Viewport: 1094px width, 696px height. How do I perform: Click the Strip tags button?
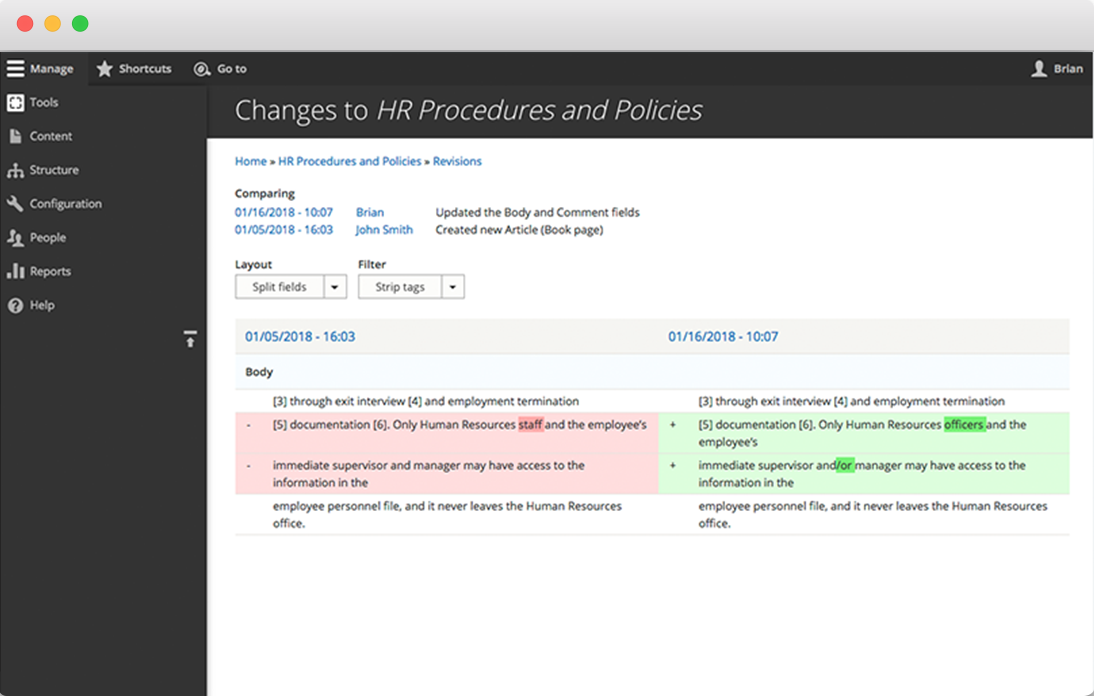coord(400,287)
